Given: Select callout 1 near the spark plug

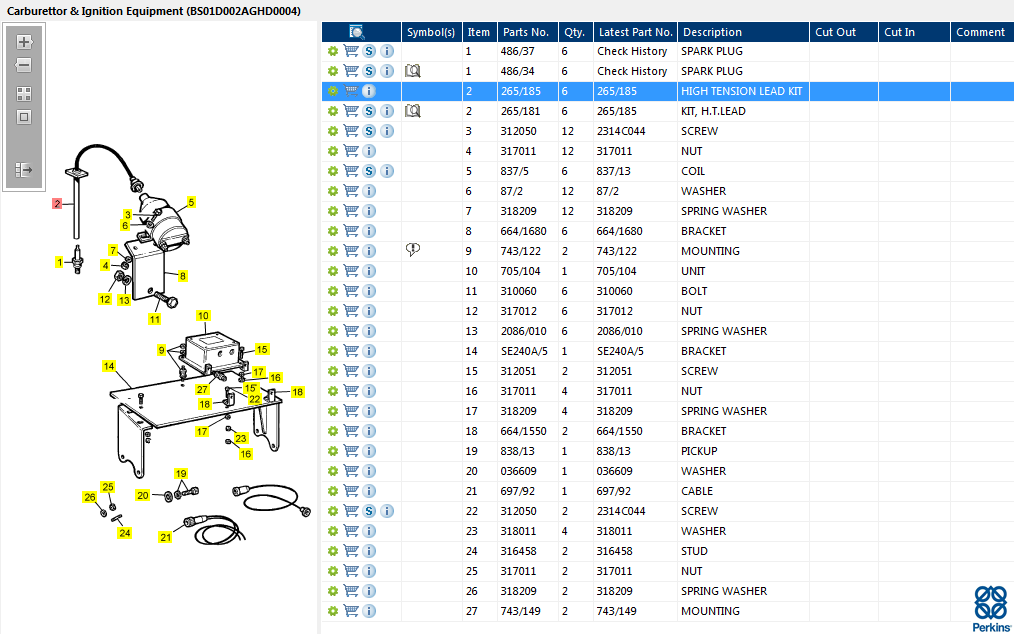Looking at the screenshot, I should pyautogui.click(x=59, y=262).
